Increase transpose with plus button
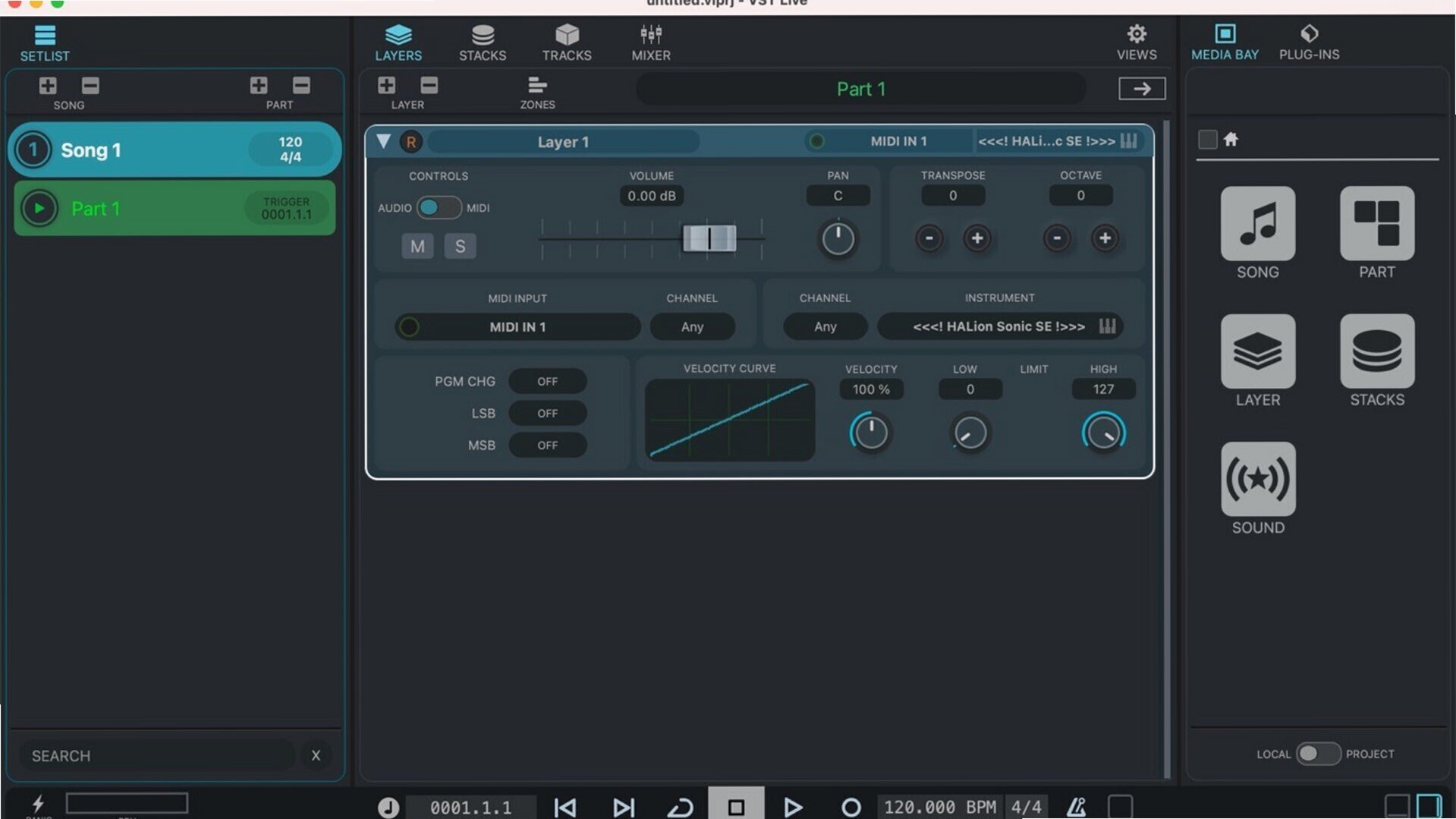The height and width of the screenshot is (819, 1456). tap(977, 238)
